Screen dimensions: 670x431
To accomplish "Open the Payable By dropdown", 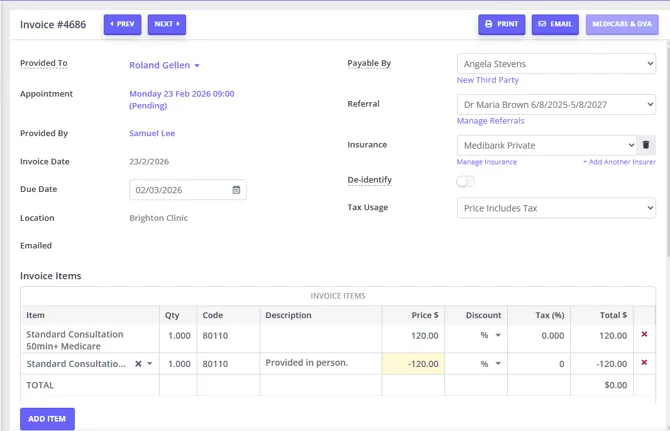I will 556,64.
